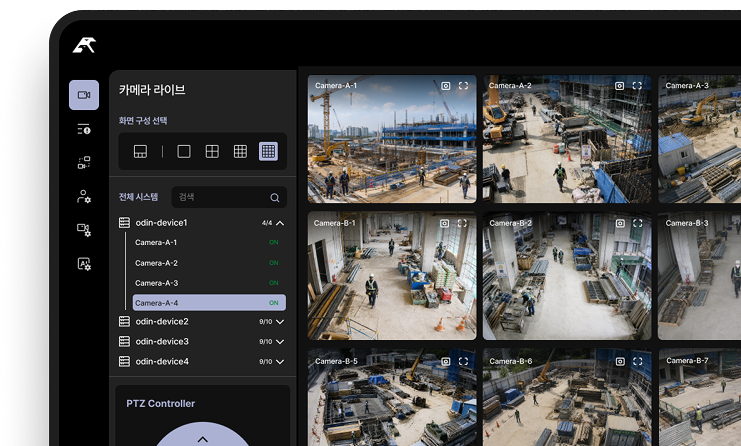
Task: Click the odin-device2 server icon
Action: pos(124,321)
